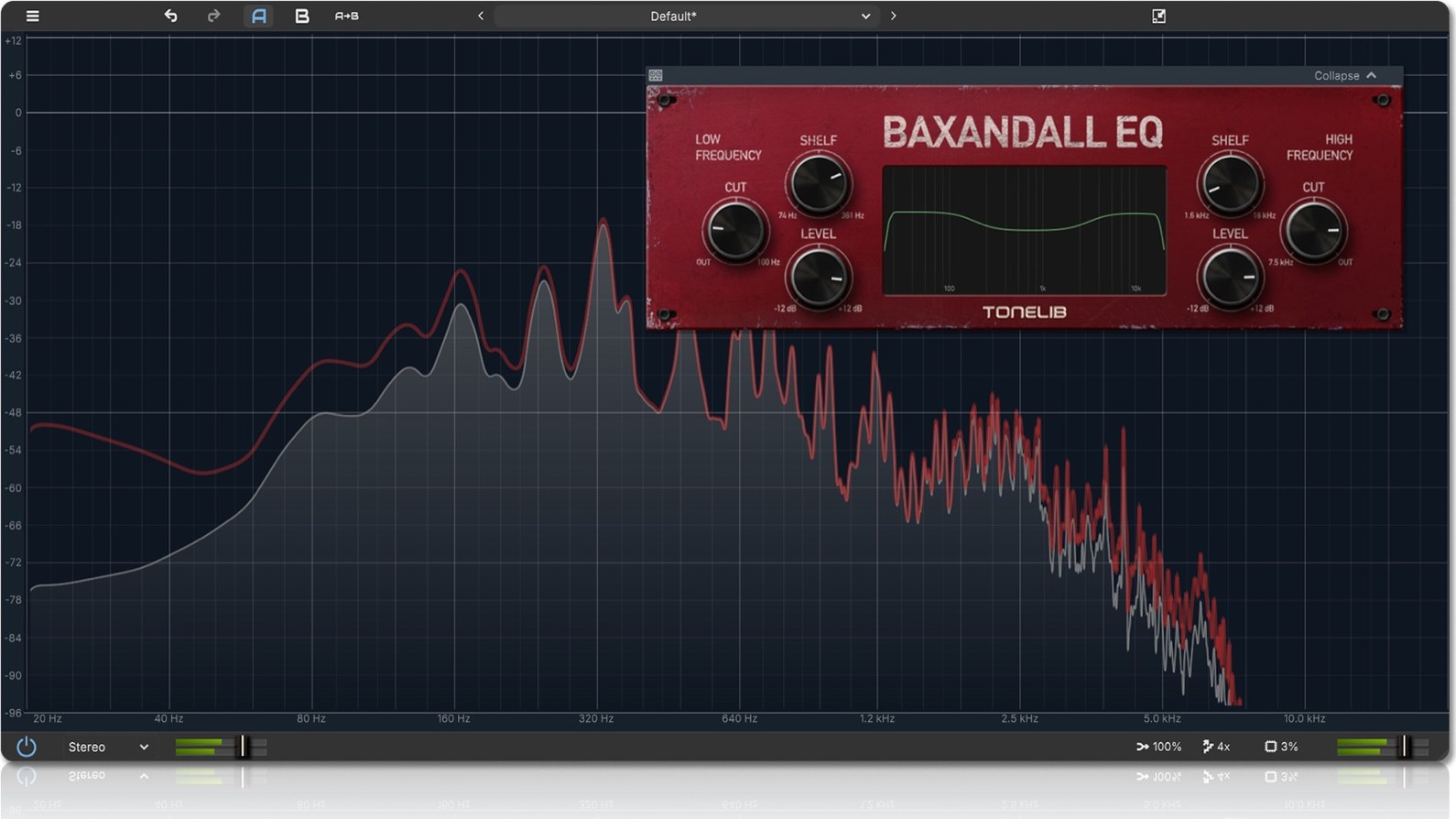Image resolution: width=1456 pixels, height=819 pixels.
Task: Click the "10.0 kHz" frequency axis label
Action: (x=1304, y=718)
